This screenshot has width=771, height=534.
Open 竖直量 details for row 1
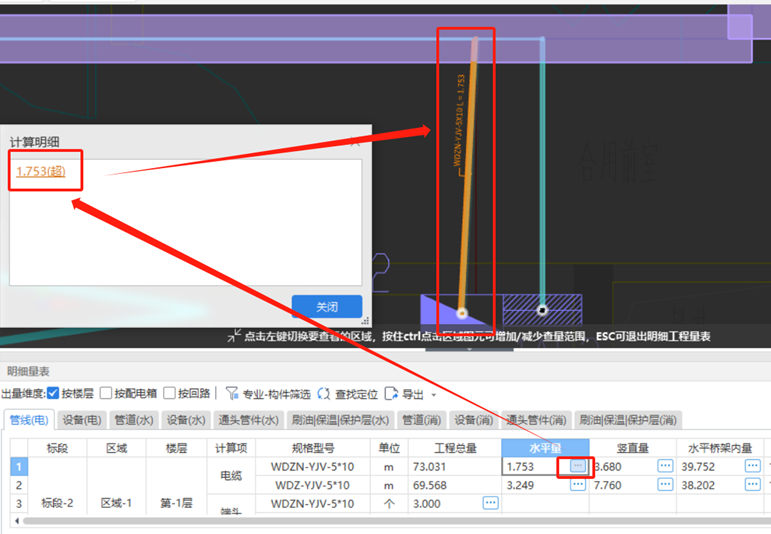click(x=665, y=466)
